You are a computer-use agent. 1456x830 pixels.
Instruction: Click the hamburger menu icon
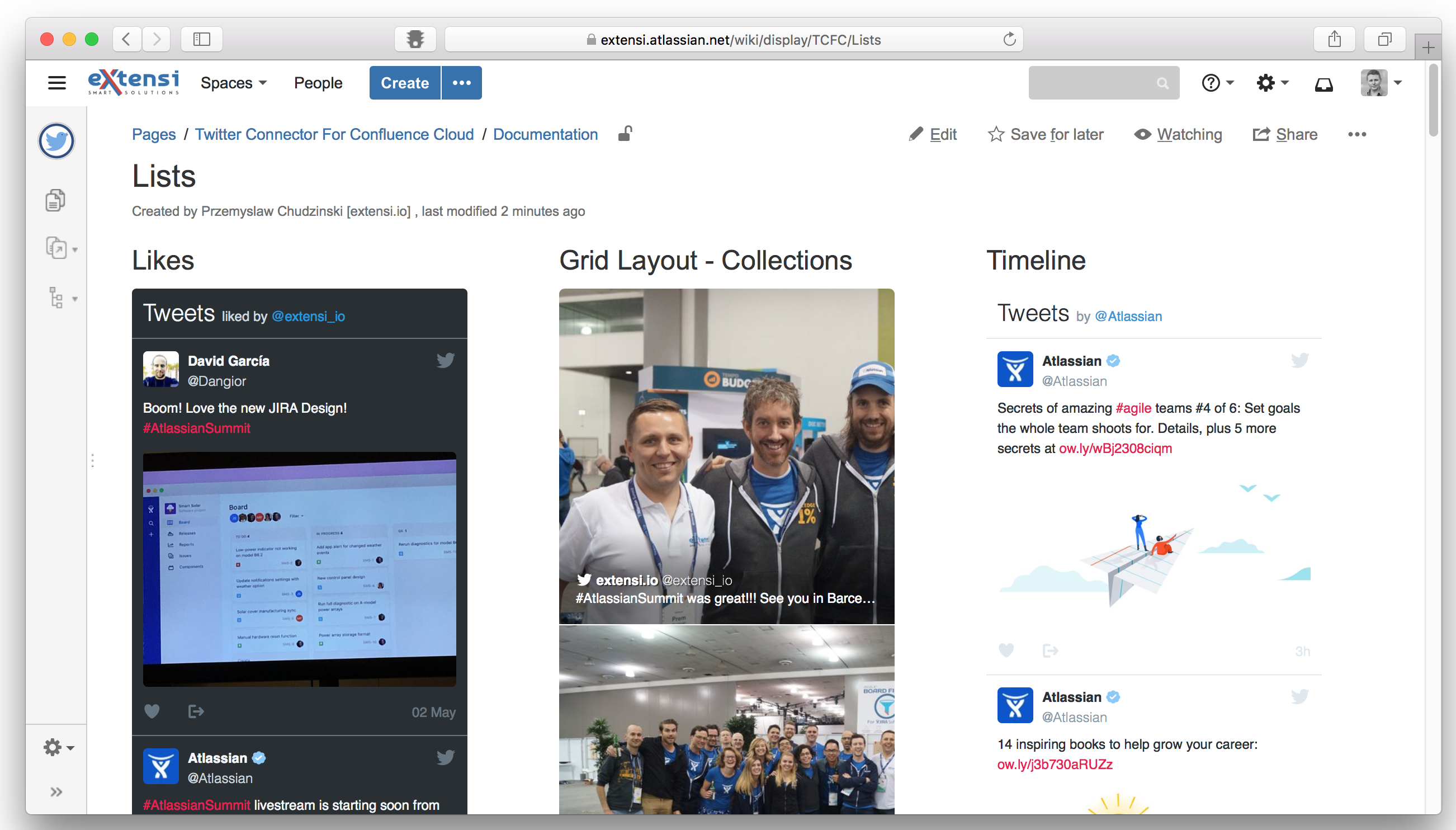(x=56, y=83)
